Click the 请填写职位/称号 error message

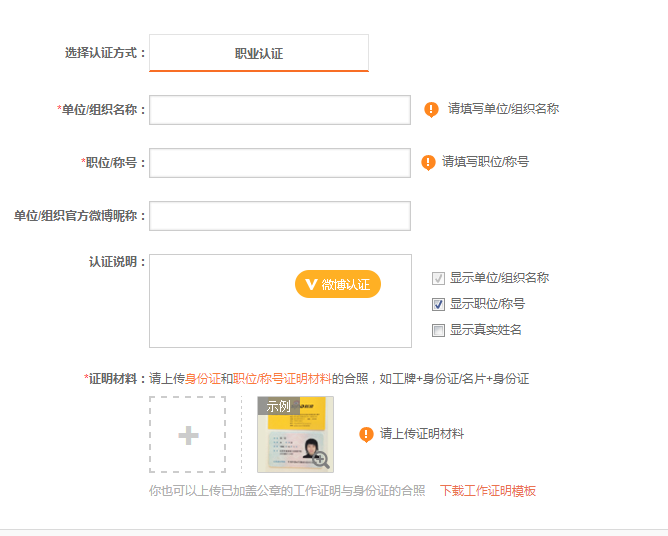(485, 161)
